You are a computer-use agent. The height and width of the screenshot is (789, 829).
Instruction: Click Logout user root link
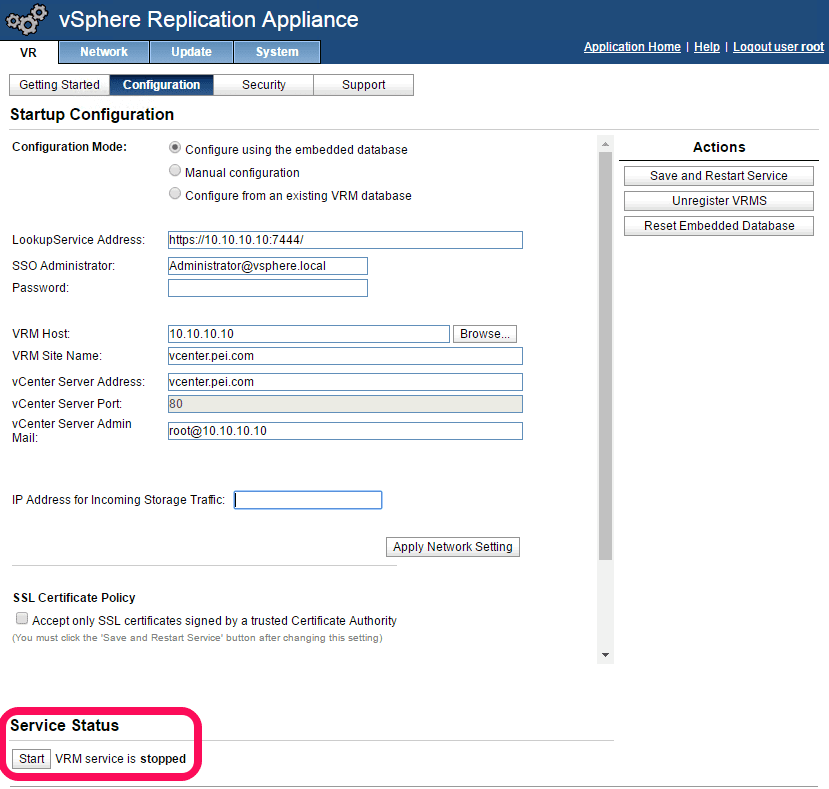778,47
